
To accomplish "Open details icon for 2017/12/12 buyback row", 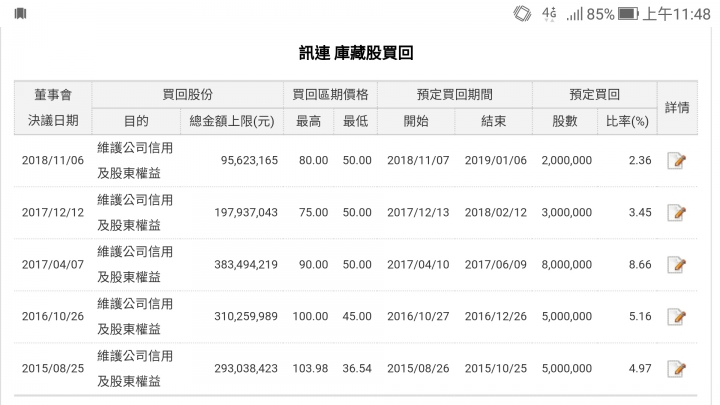I will [x=676, y=213].
